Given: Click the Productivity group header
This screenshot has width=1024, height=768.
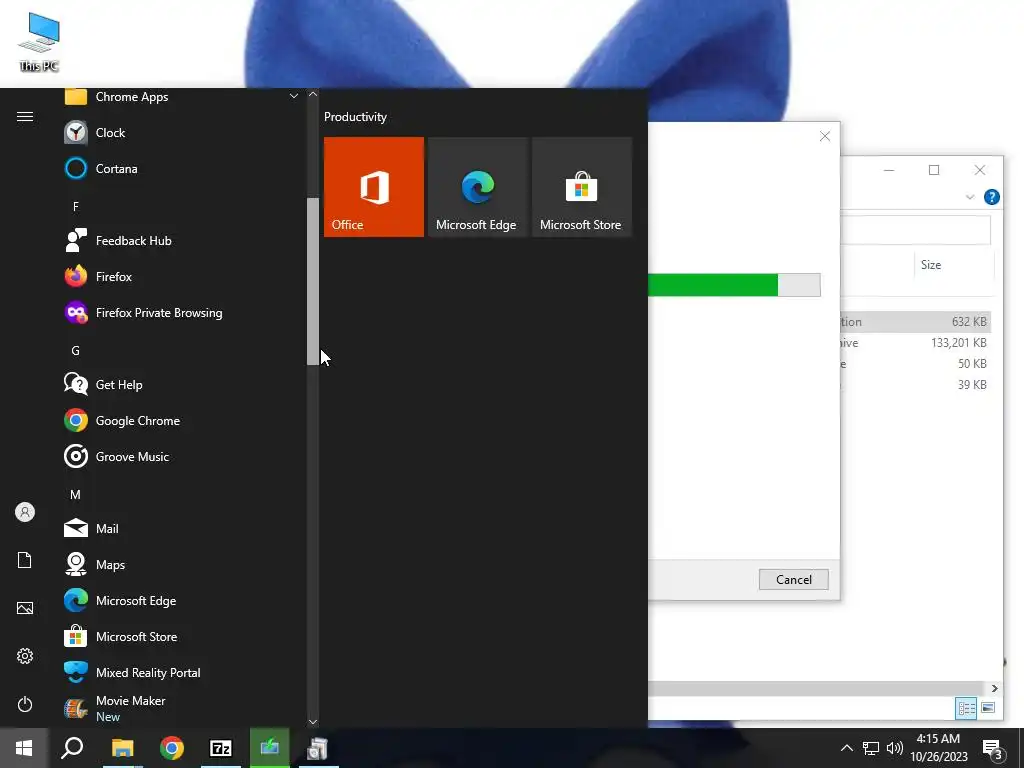Looking at the screenshot, I should tap(355, 117).
